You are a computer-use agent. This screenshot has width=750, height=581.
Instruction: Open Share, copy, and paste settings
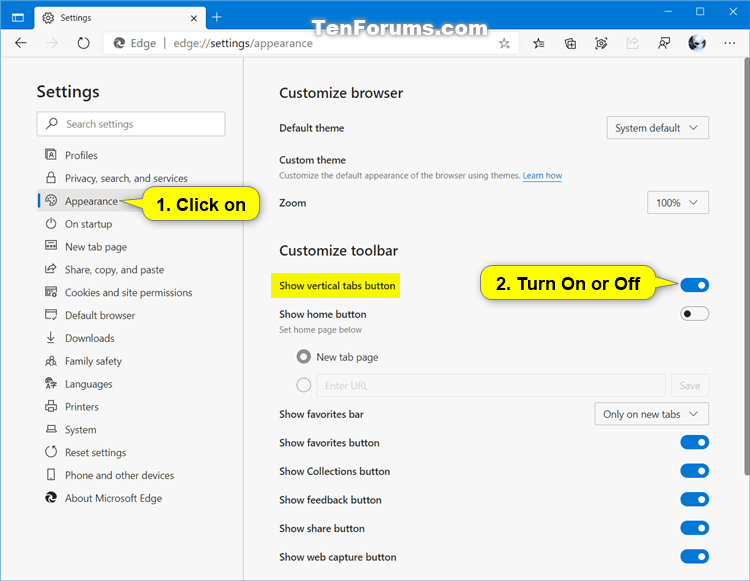click(114, 270)
